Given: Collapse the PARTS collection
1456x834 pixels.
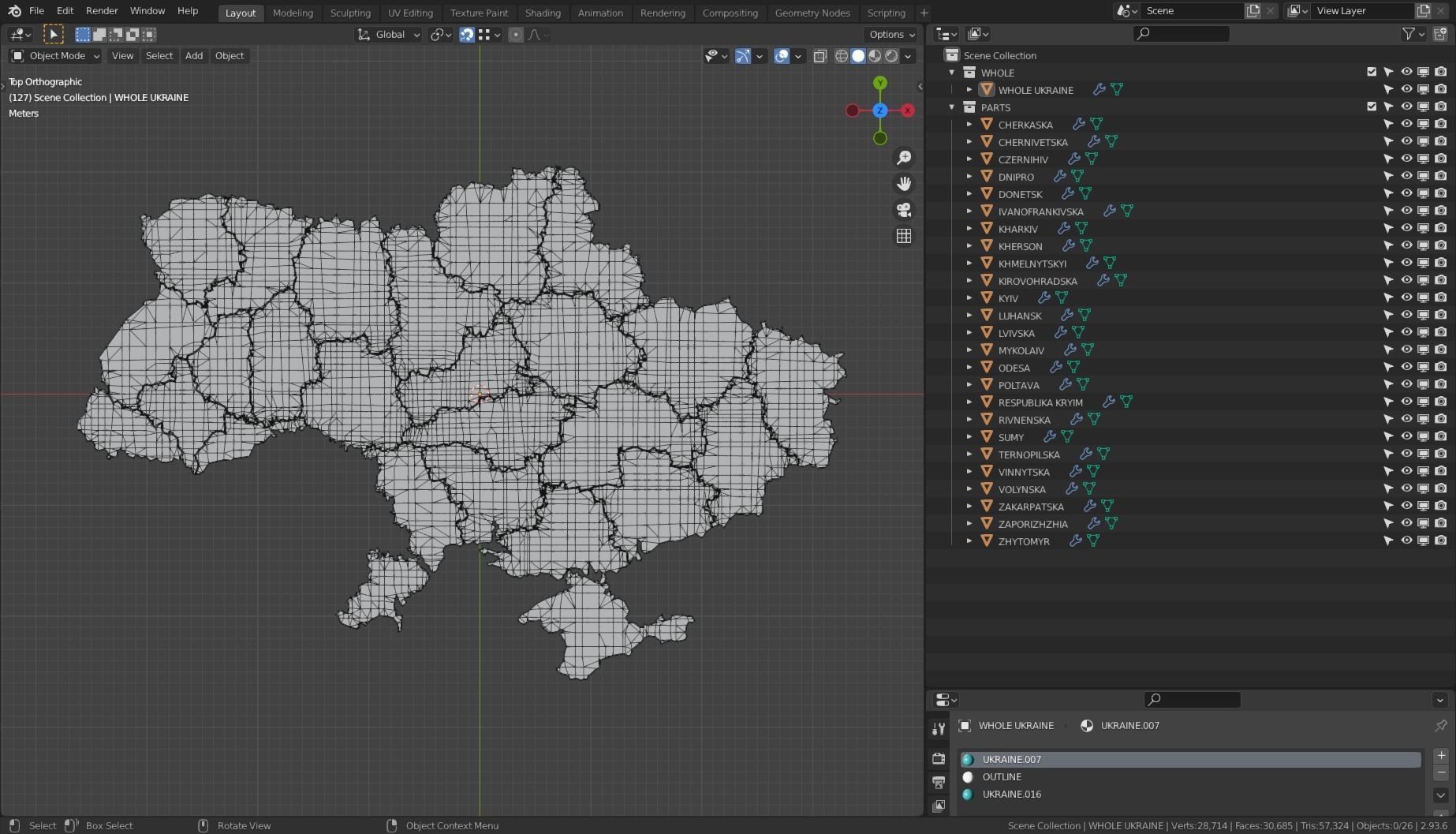Looking at the screenshot, I should (952, 107).
